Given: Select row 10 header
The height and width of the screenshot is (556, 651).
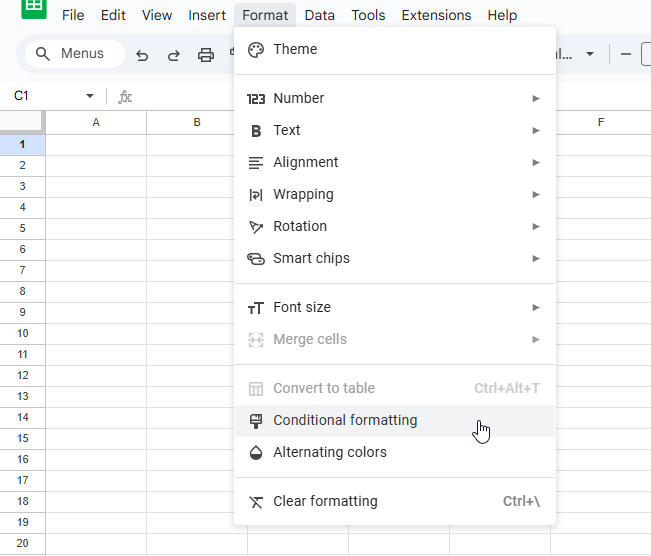Looking at the screenshot, I should point(22,334).
